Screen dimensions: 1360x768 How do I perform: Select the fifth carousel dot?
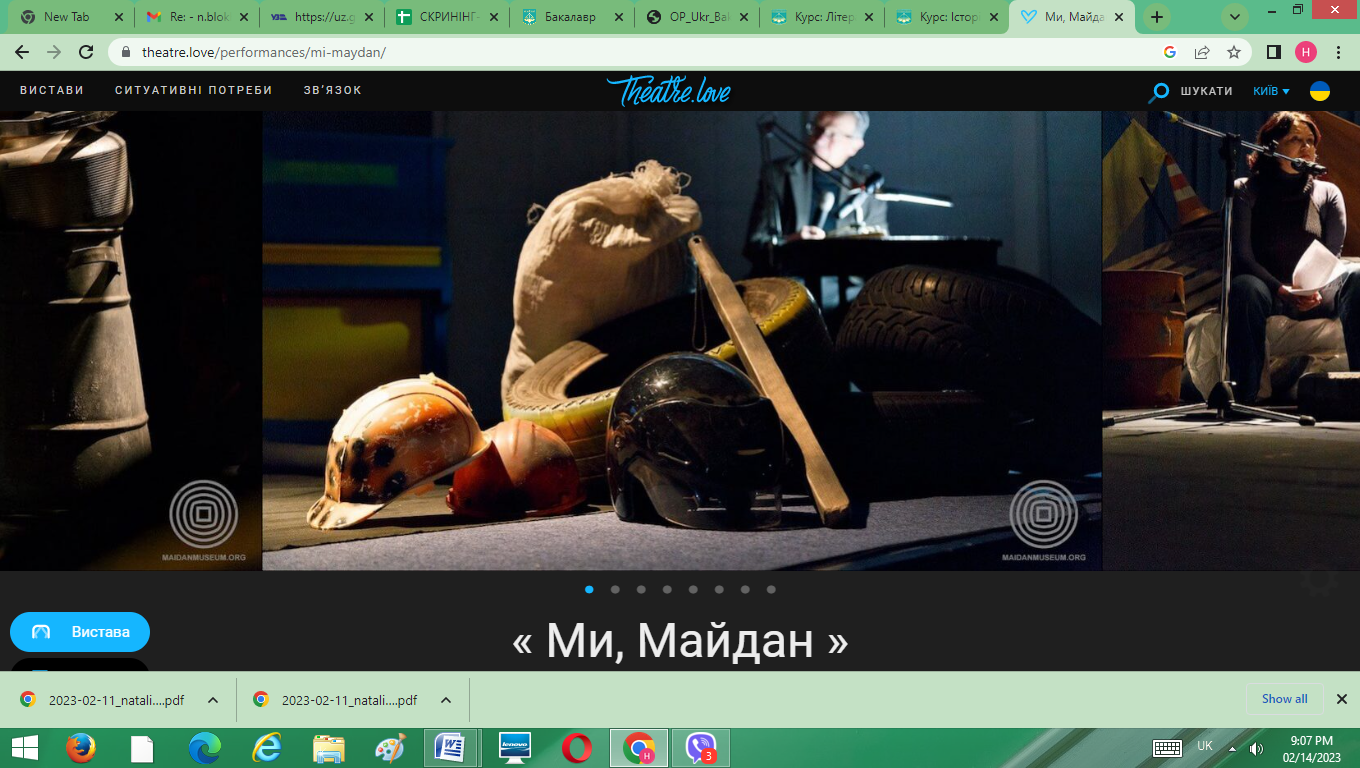pyautogui.click(x=693, y=590)
